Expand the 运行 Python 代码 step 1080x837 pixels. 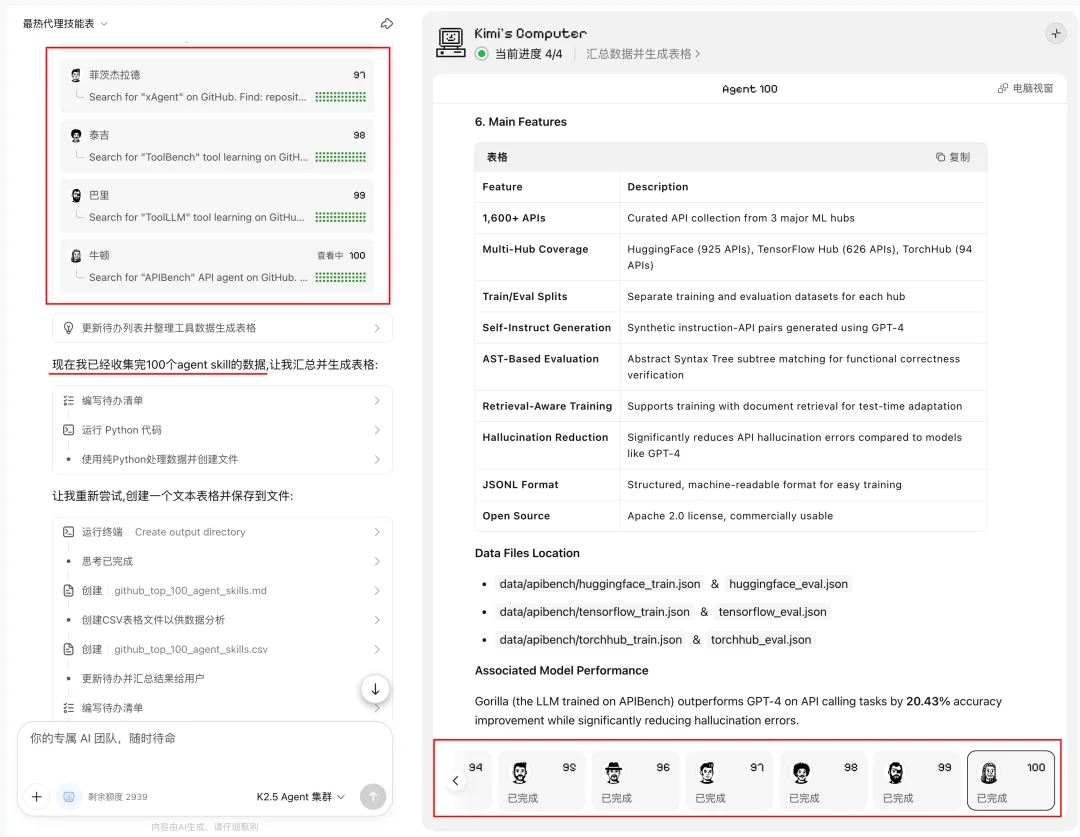coord(221,430)
